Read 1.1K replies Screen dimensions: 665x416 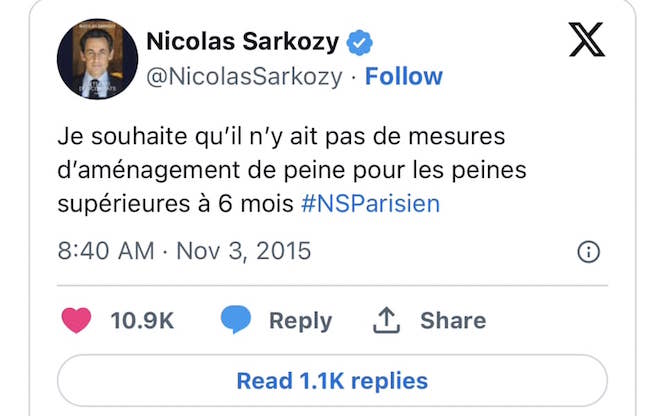pyautogui.click(x=332, y=380)
